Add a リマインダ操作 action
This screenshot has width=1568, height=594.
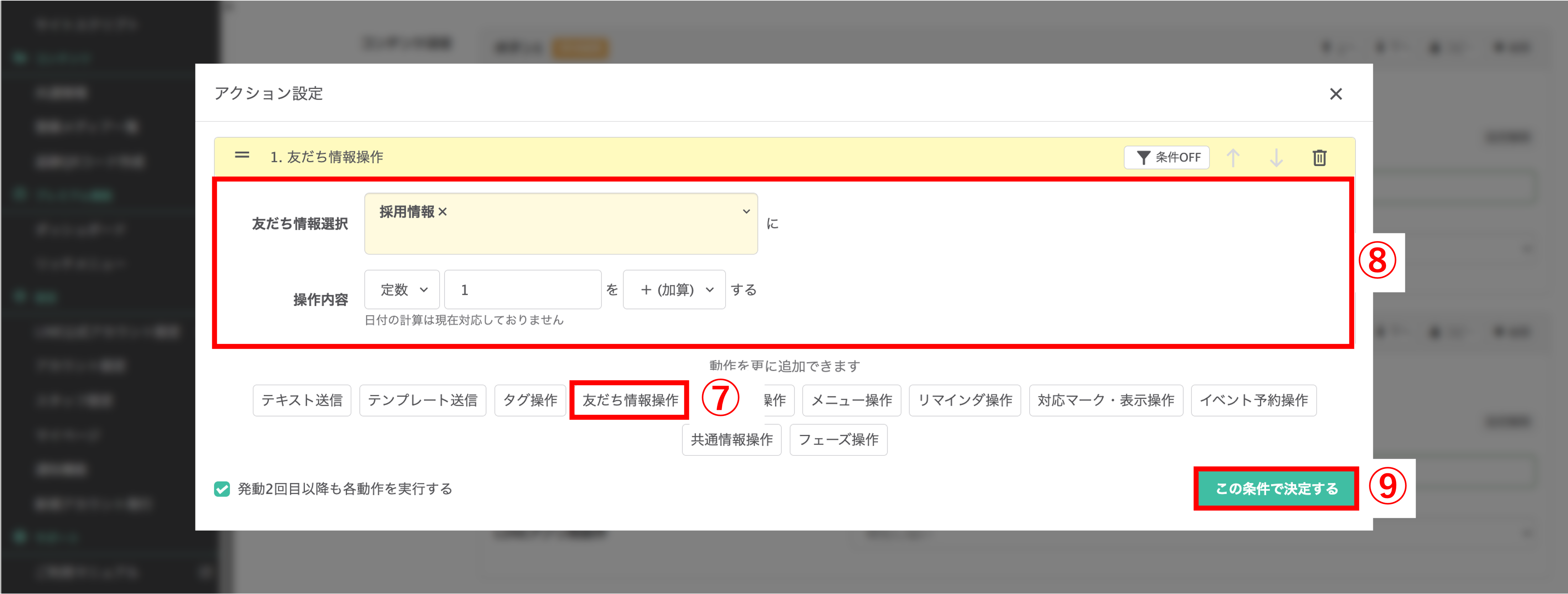[x=964, y=401]
